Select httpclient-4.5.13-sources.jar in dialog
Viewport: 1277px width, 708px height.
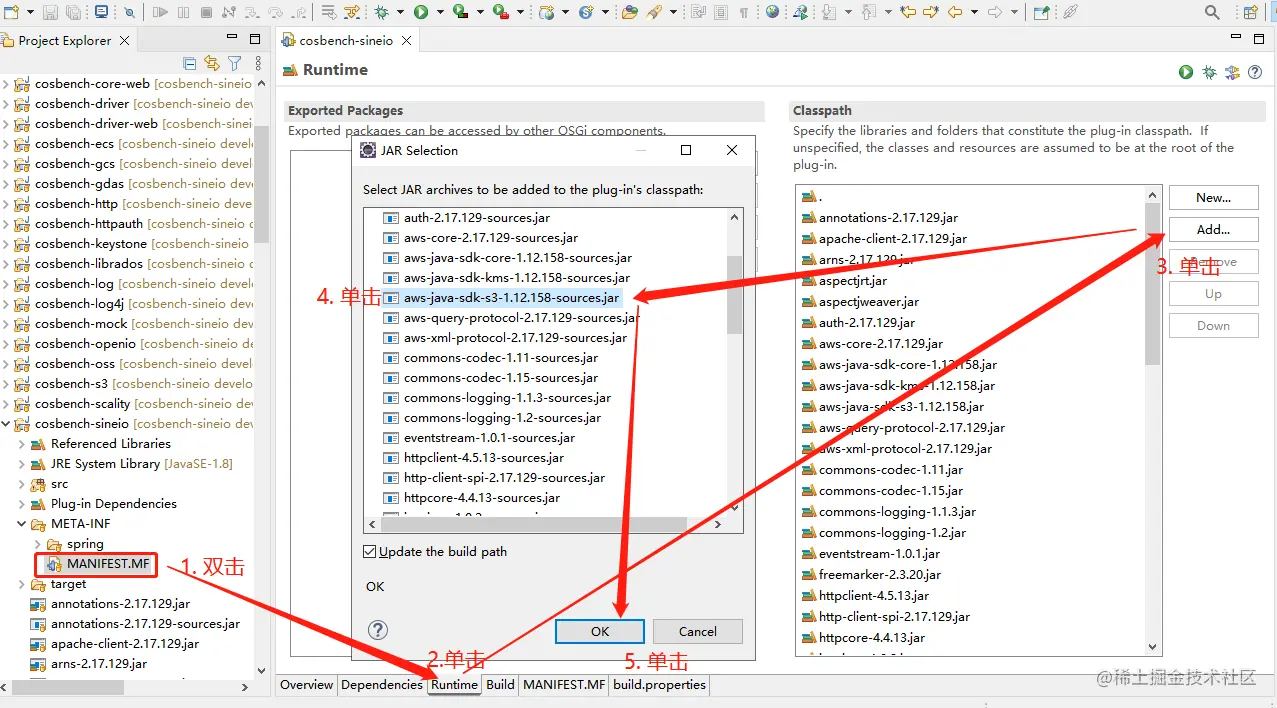484,457
